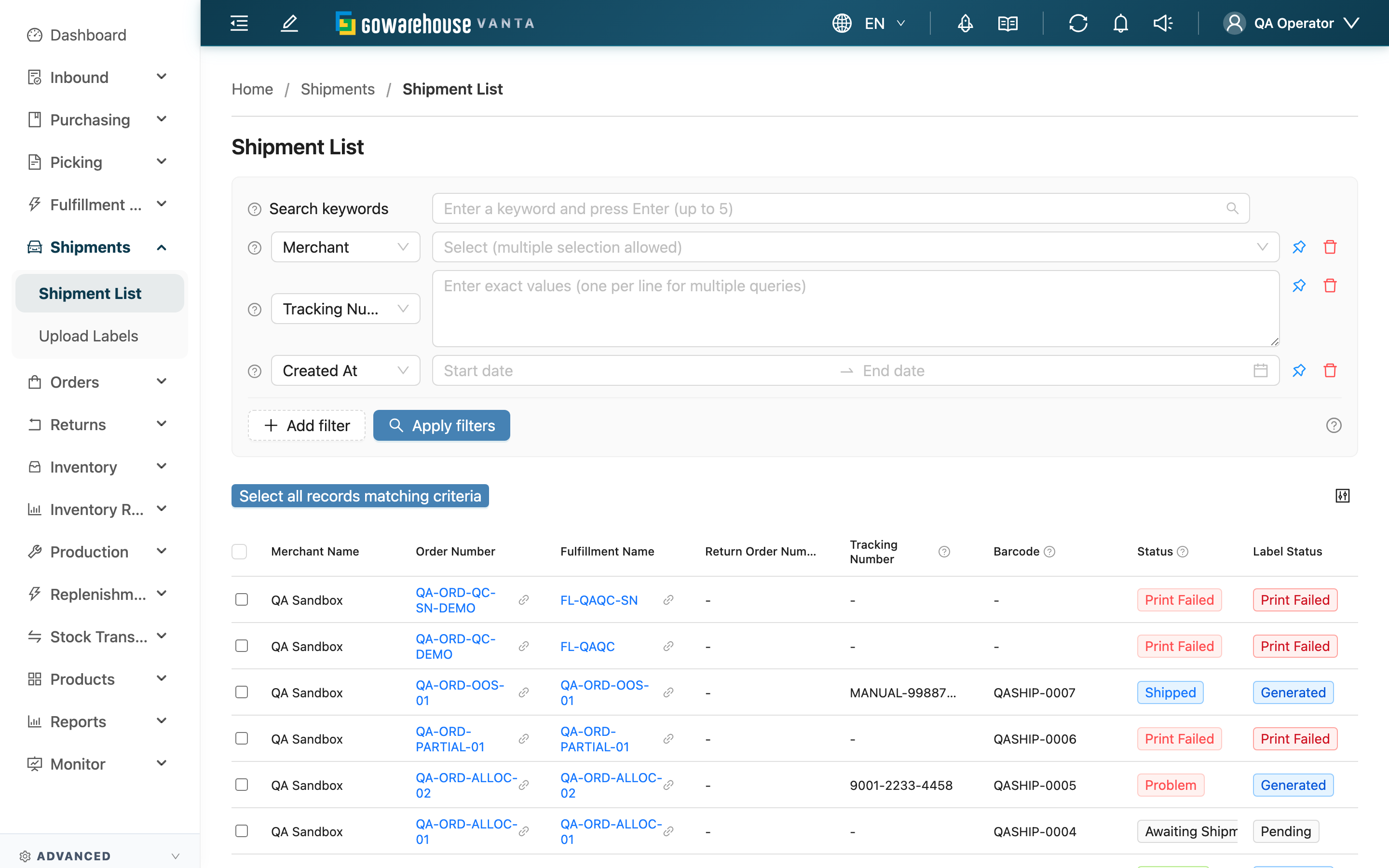Go to Home breadcrumb link
Viewport: 1389px width, 868px height.
(x=253, y=89)
